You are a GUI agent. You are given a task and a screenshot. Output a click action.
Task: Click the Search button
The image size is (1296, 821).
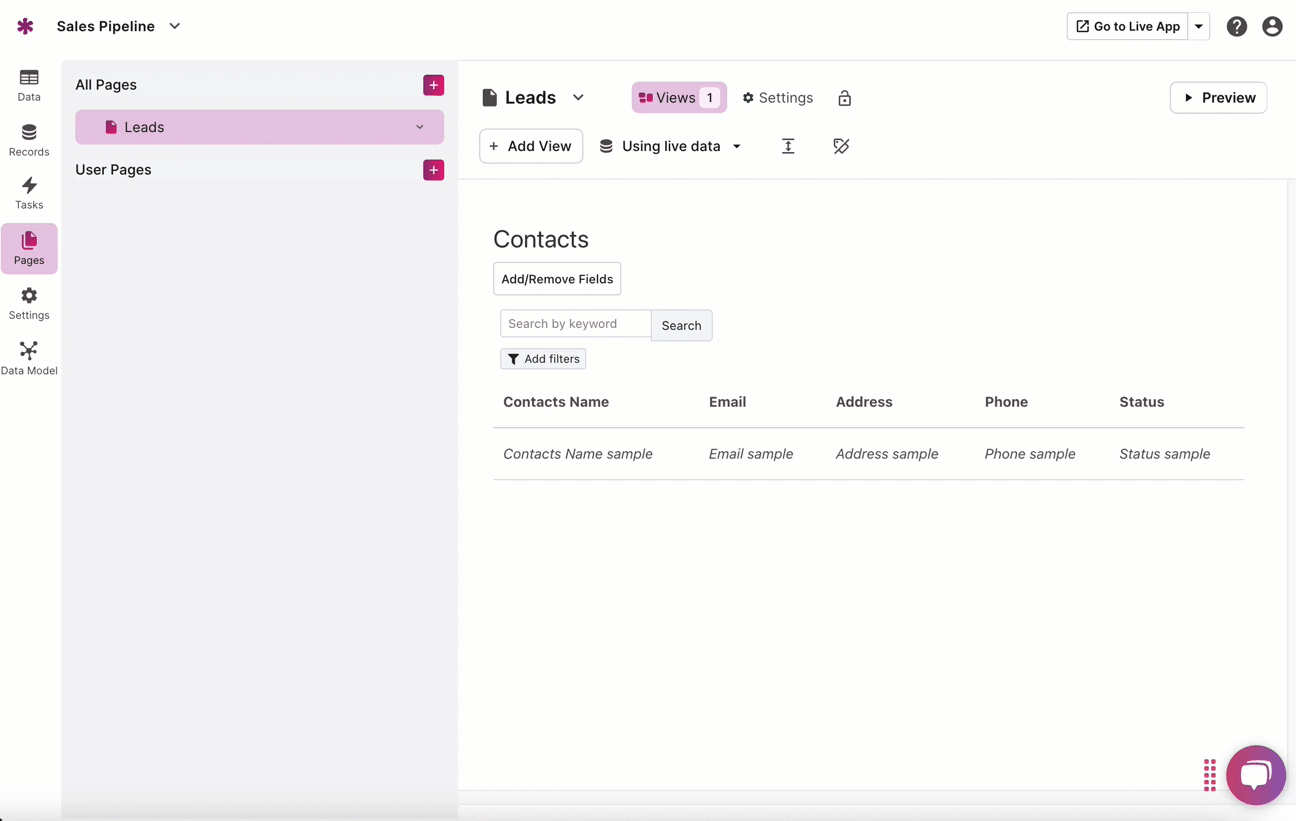point(681,325)
